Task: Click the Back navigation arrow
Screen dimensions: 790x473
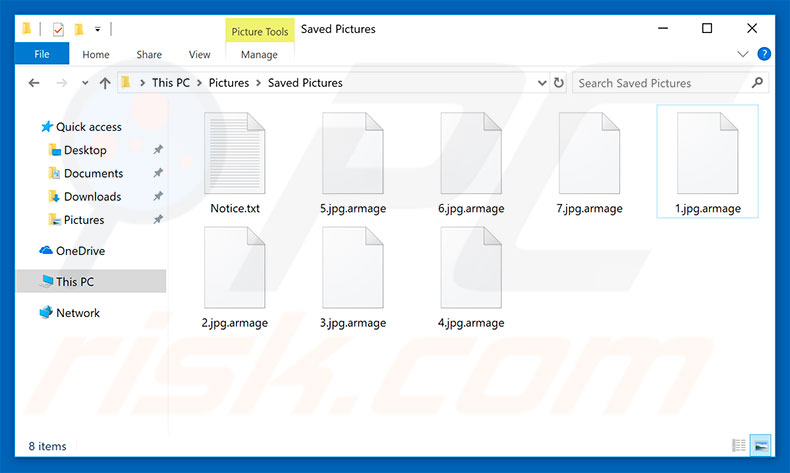Action: coord(34,83)
